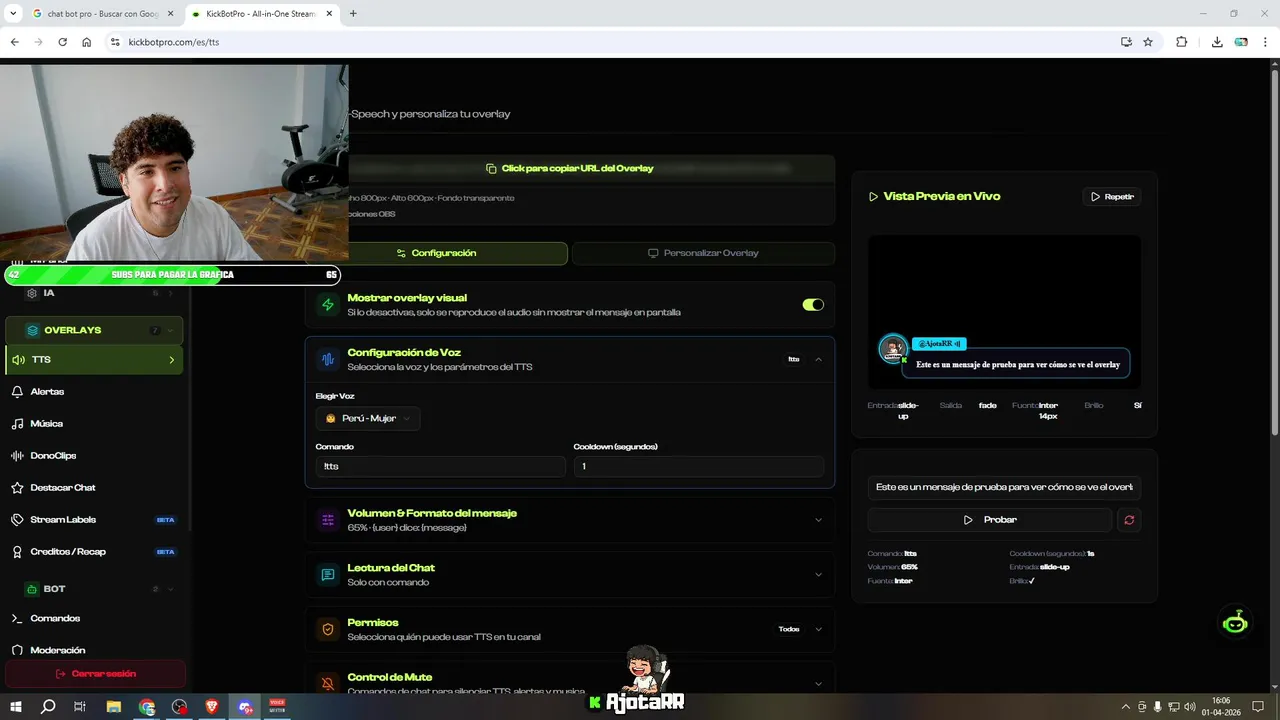Click the Comandos terminal icon
Viewport: 1280px width, 720px height.
(x=17, y=619)
